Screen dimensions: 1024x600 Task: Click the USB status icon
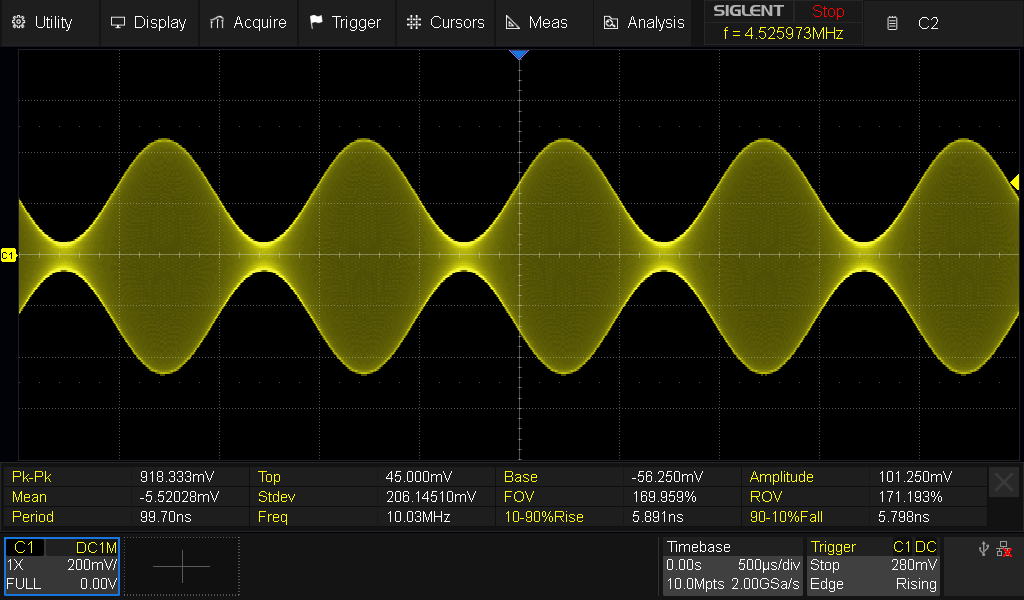984,549
